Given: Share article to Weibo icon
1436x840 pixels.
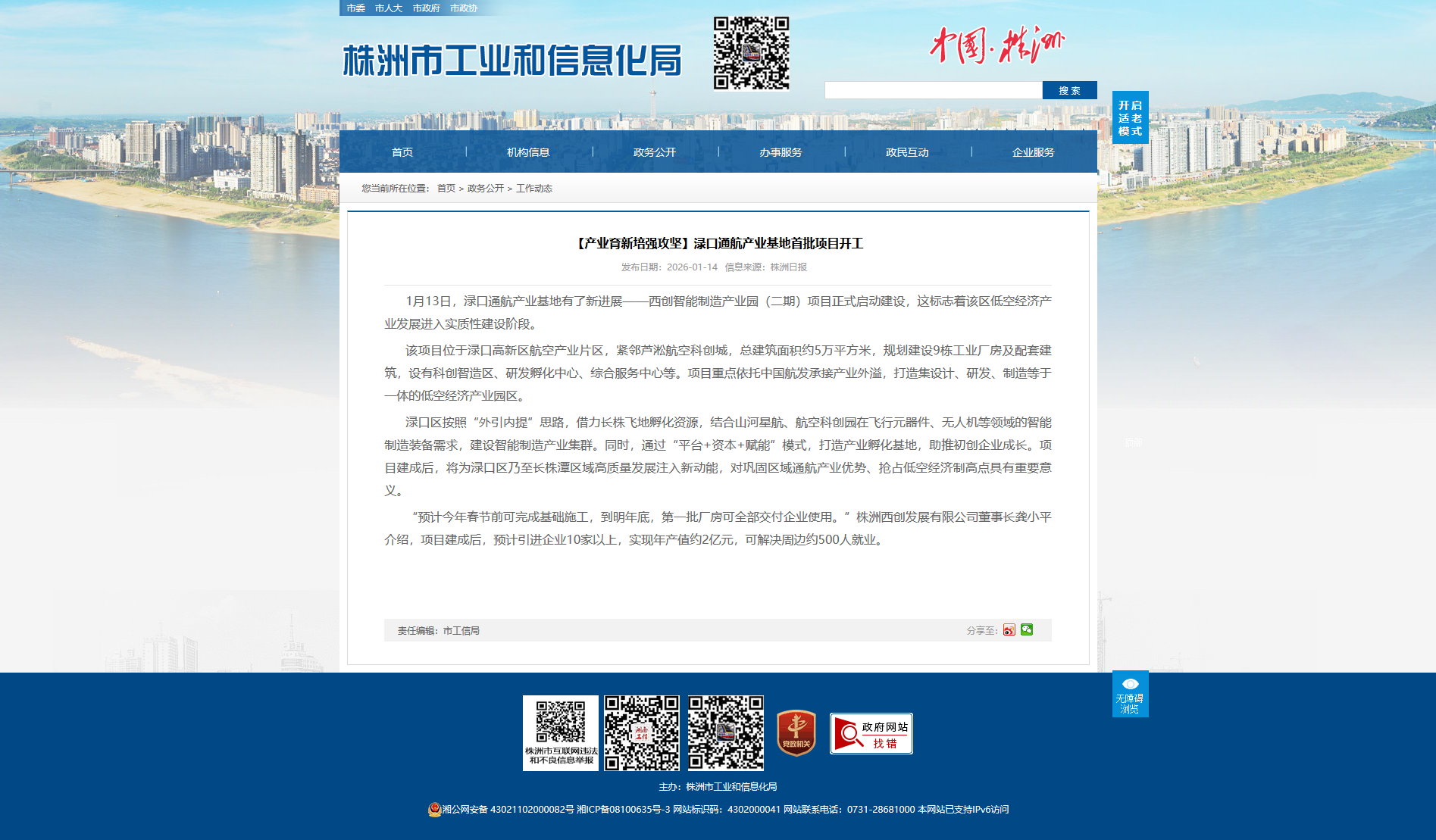Looking at the screenshot, I should 1009,630.
